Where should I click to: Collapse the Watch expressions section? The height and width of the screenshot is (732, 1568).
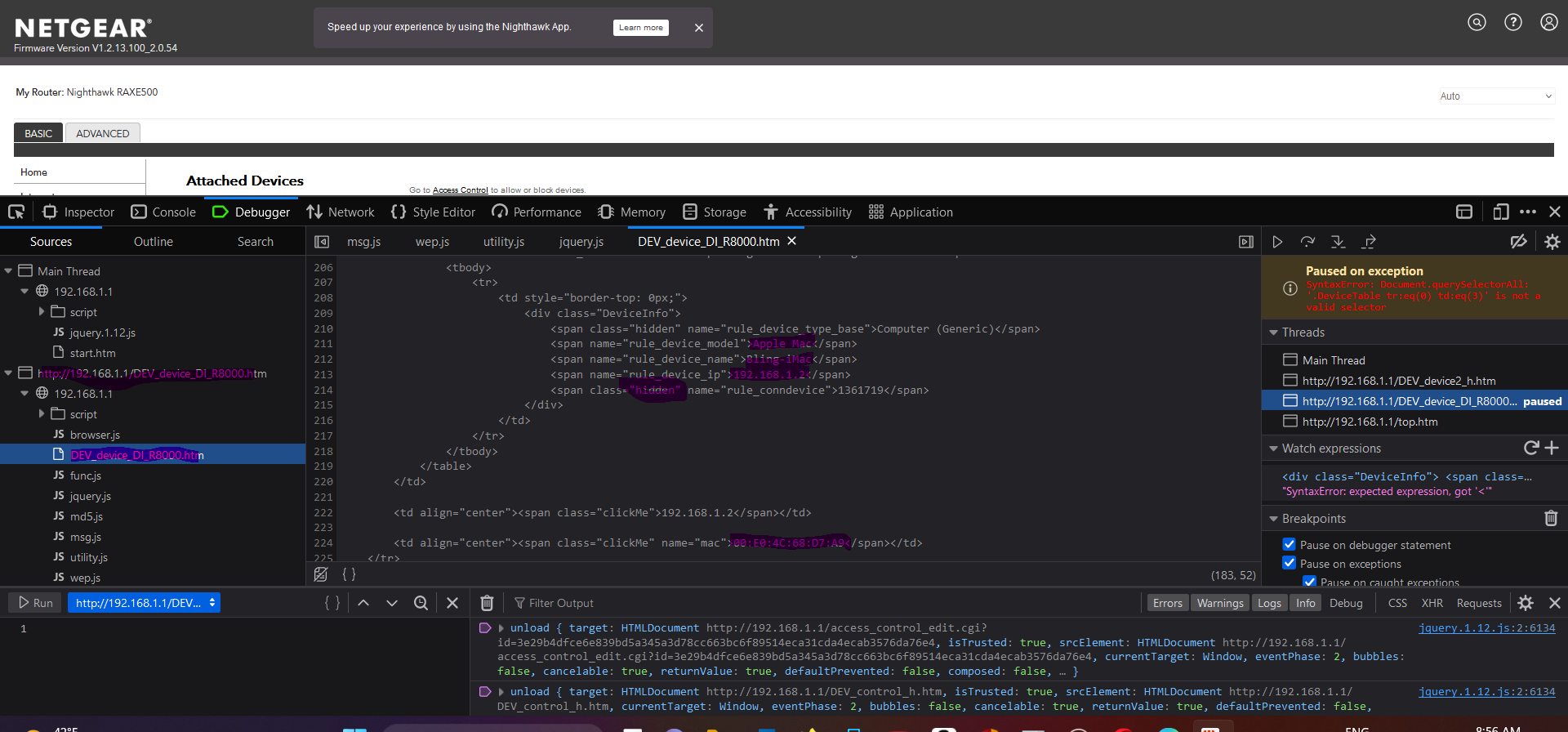coord(1272,449)
